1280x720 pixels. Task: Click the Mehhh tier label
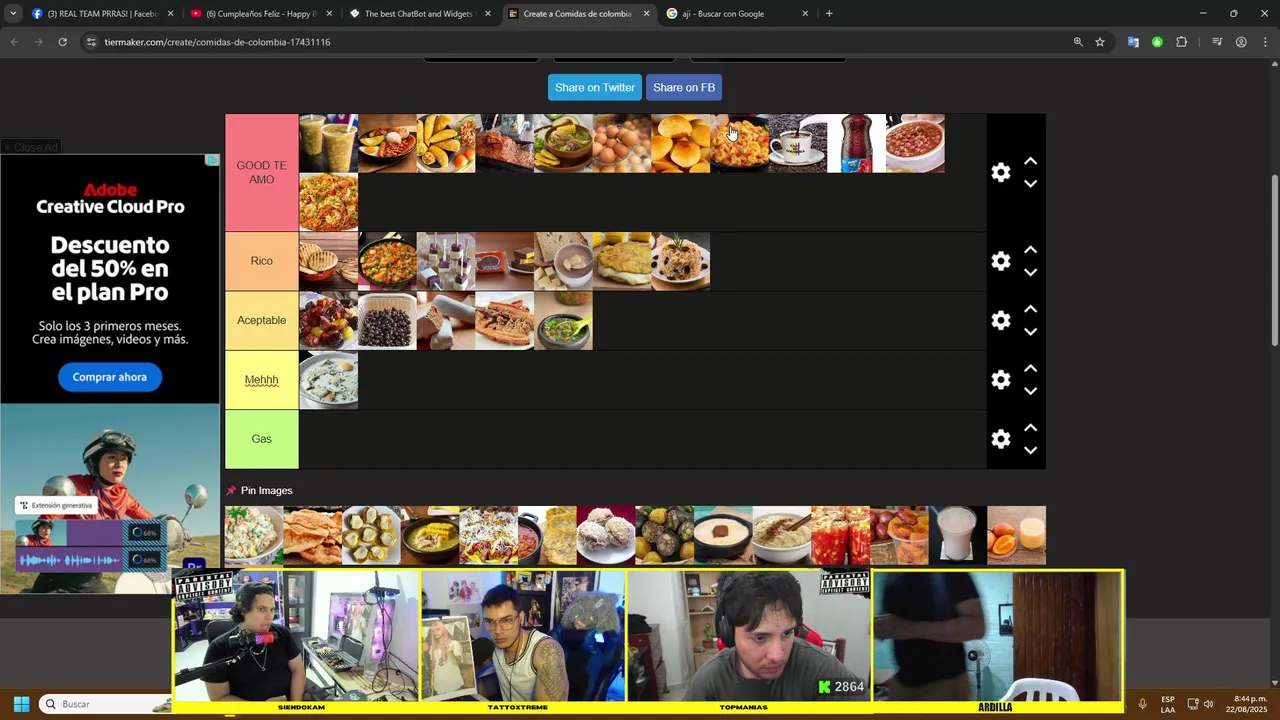coord(261,380)
